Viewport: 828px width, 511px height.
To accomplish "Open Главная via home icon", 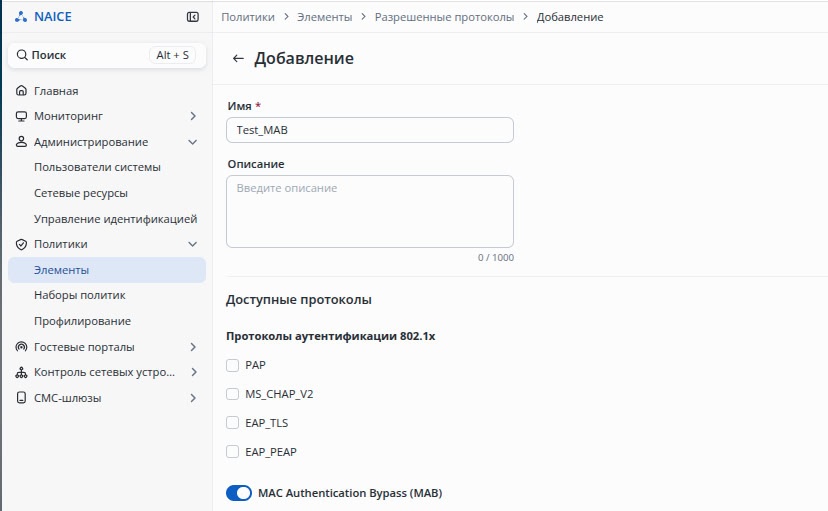I will (22, 91).
